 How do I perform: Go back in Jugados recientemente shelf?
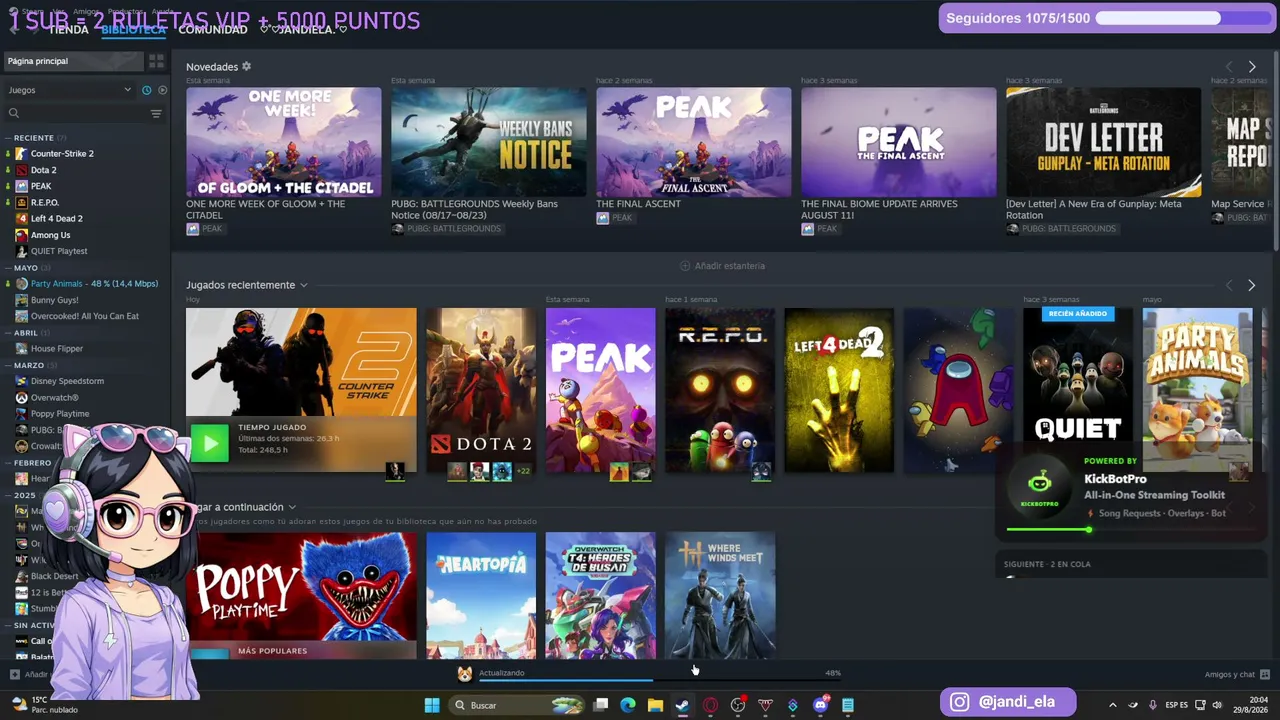tap(1229, 285)
